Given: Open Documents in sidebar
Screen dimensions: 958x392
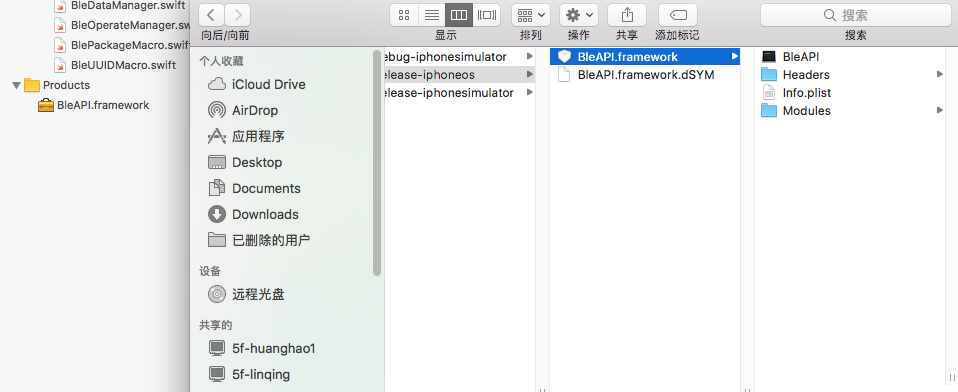Looking at the screenshot, I should [x=254, y=189].
